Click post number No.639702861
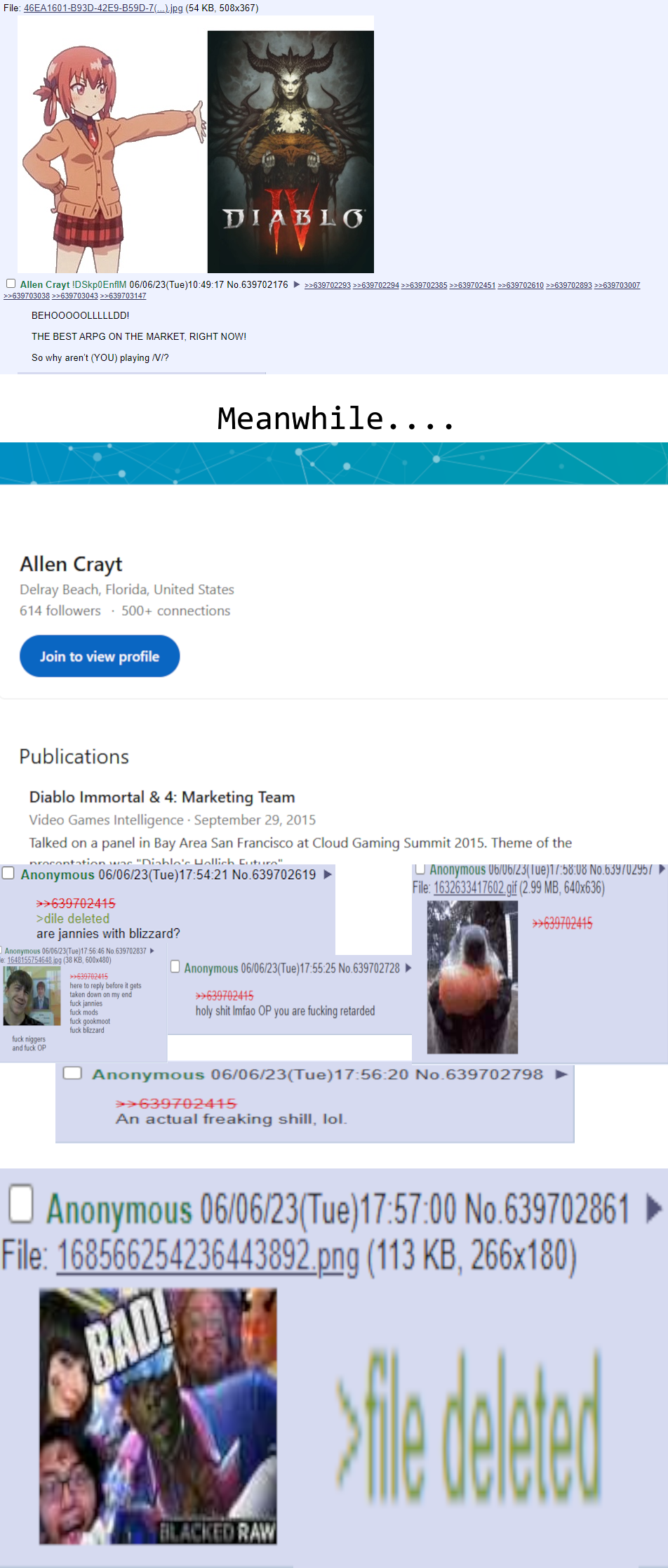 (547, 1209)
